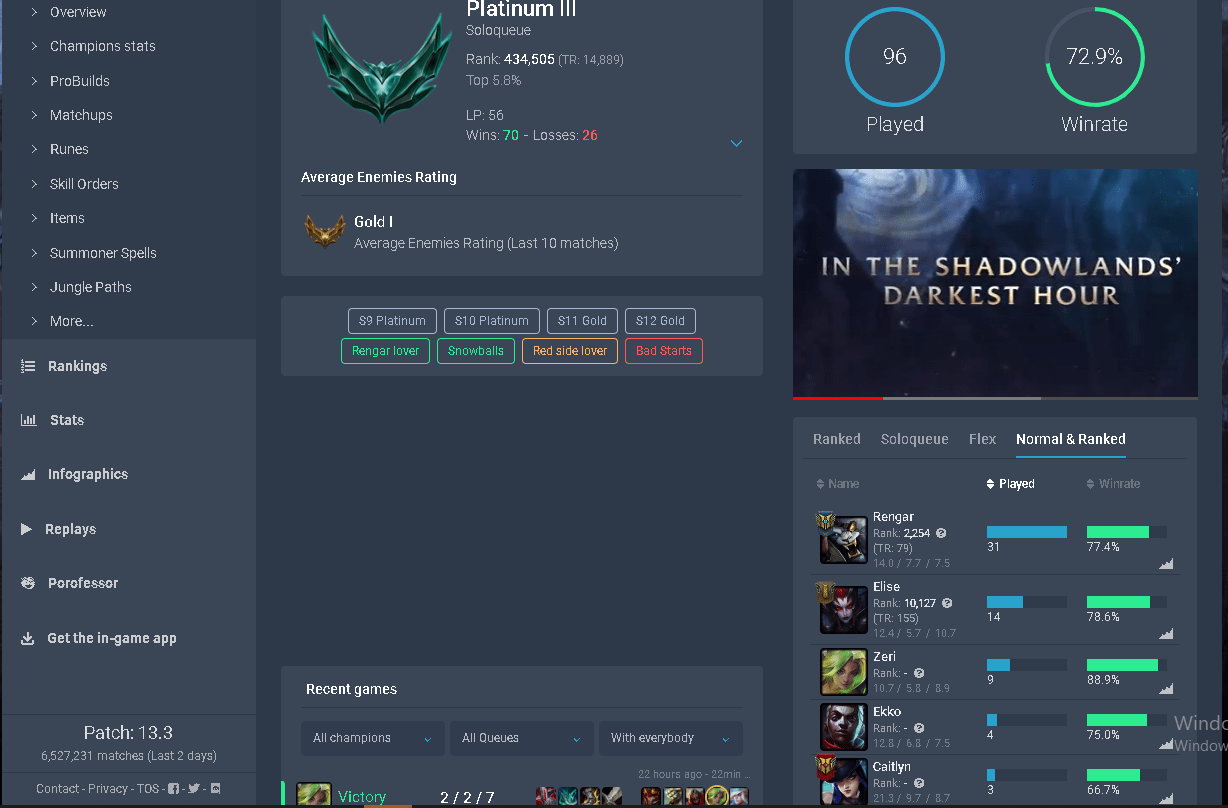This screenshot has width=1228, height=808.
Task: Click the Stats bar-chart icon
Action: point(28,420)
